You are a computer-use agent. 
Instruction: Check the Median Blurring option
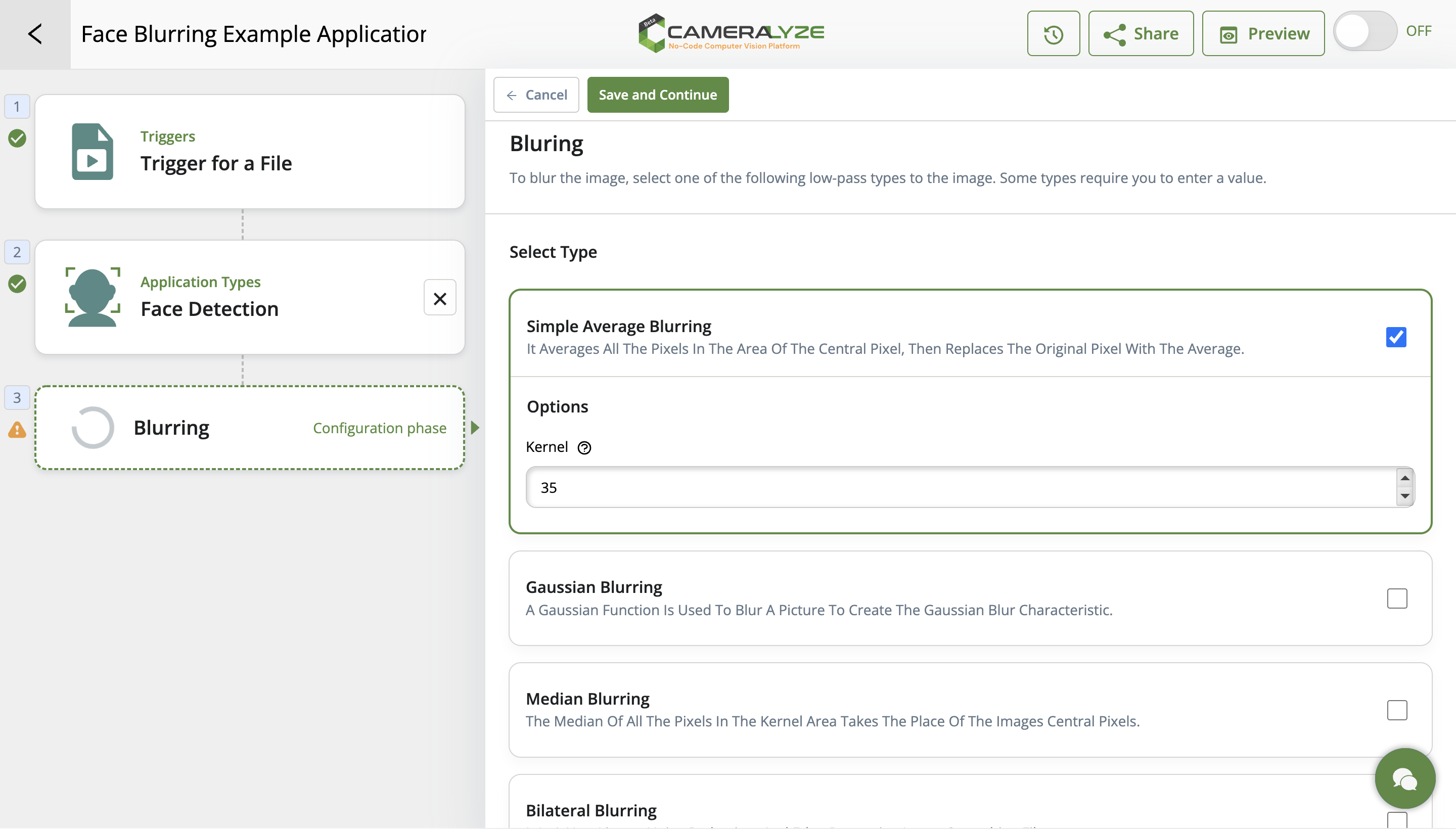[1396, 710]
